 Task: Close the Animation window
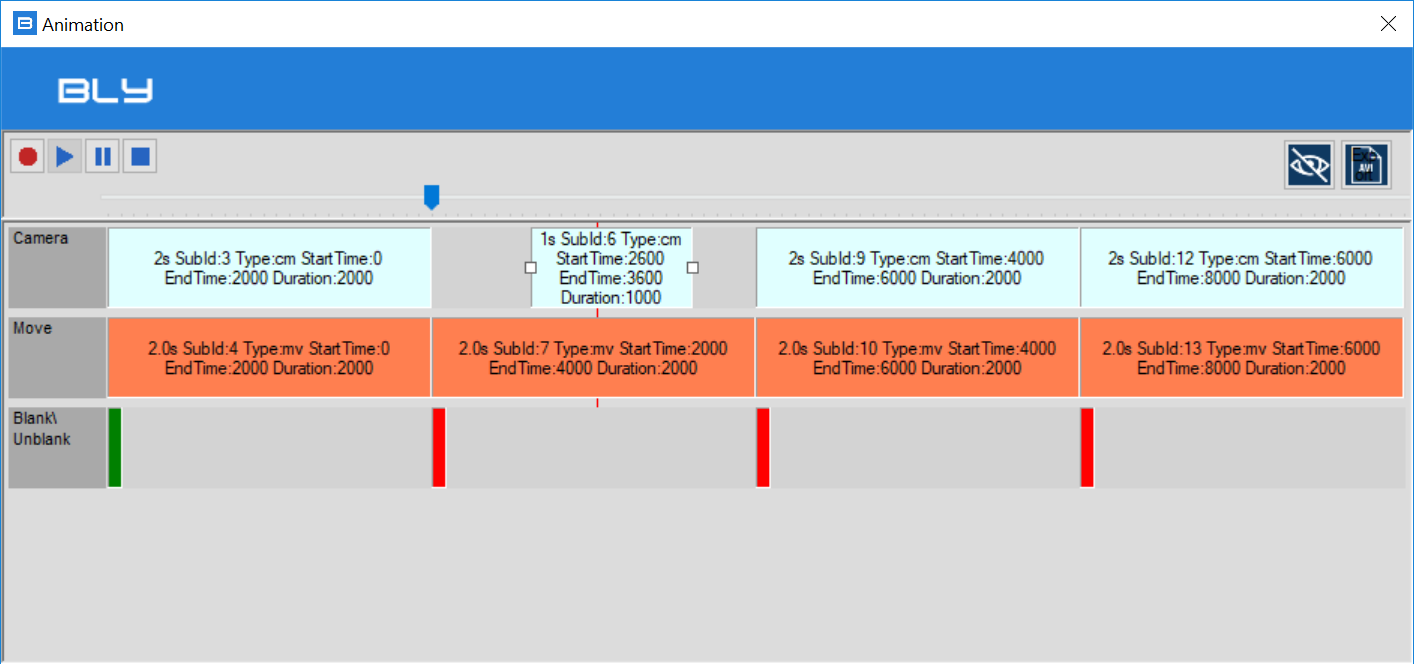[1388, 24]
